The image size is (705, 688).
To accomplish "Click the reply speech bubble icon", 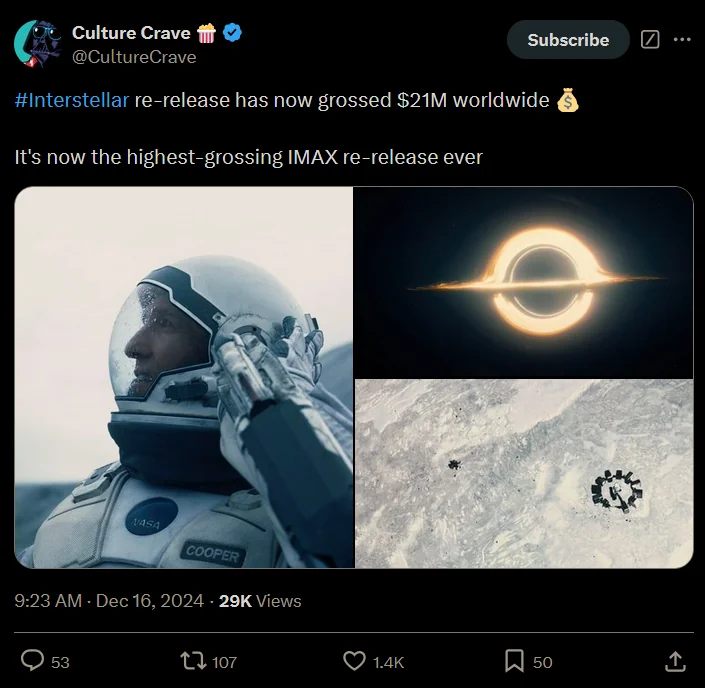I will click(x=32, y=661).
